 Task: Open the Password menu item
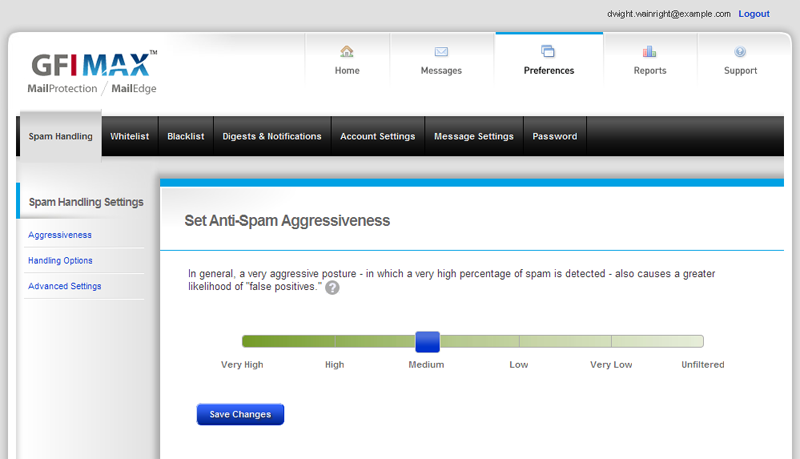click(555, 136)
